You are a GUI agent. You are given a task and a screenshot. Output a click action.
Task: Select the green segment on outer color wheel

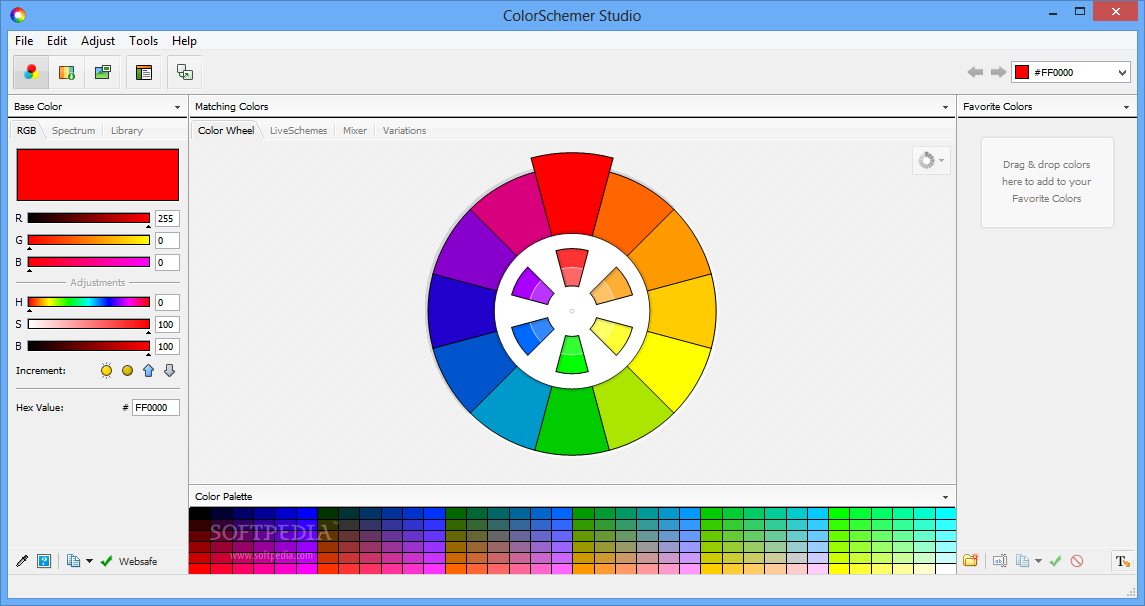(x=572, y=420)
